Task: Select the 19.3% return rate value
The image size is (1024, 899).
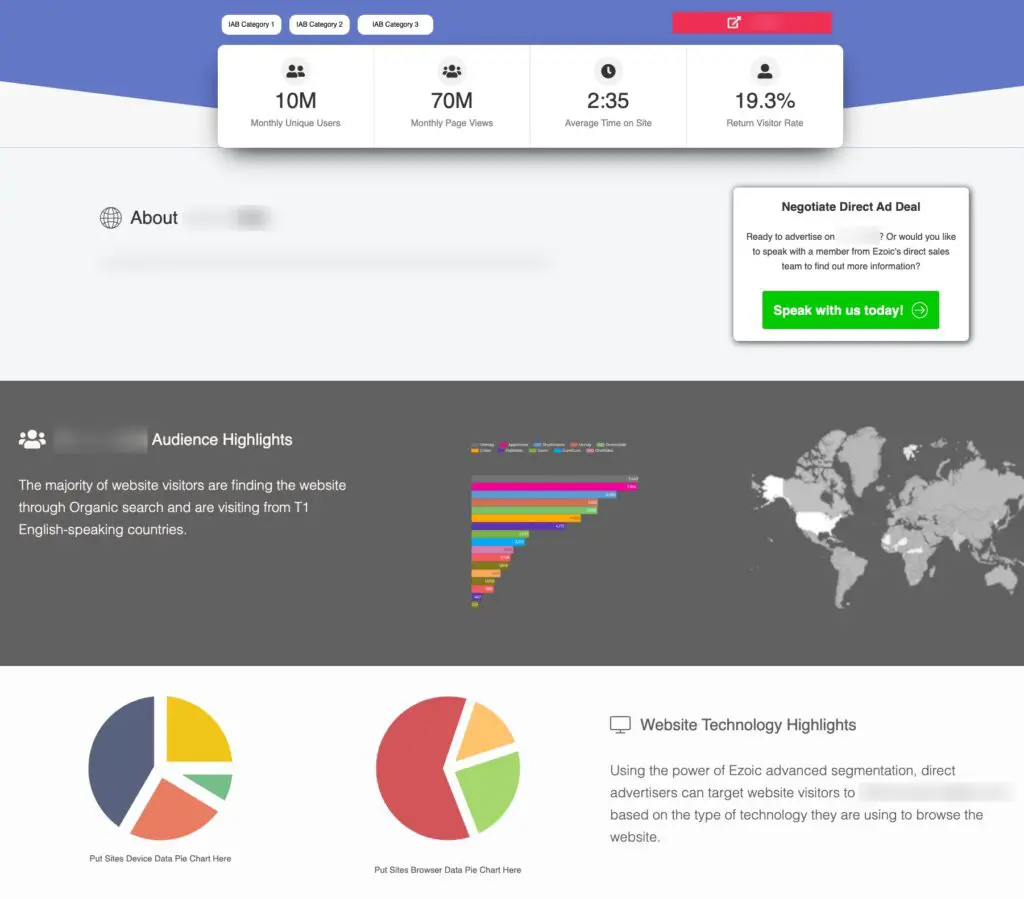Action: [765, 101]
